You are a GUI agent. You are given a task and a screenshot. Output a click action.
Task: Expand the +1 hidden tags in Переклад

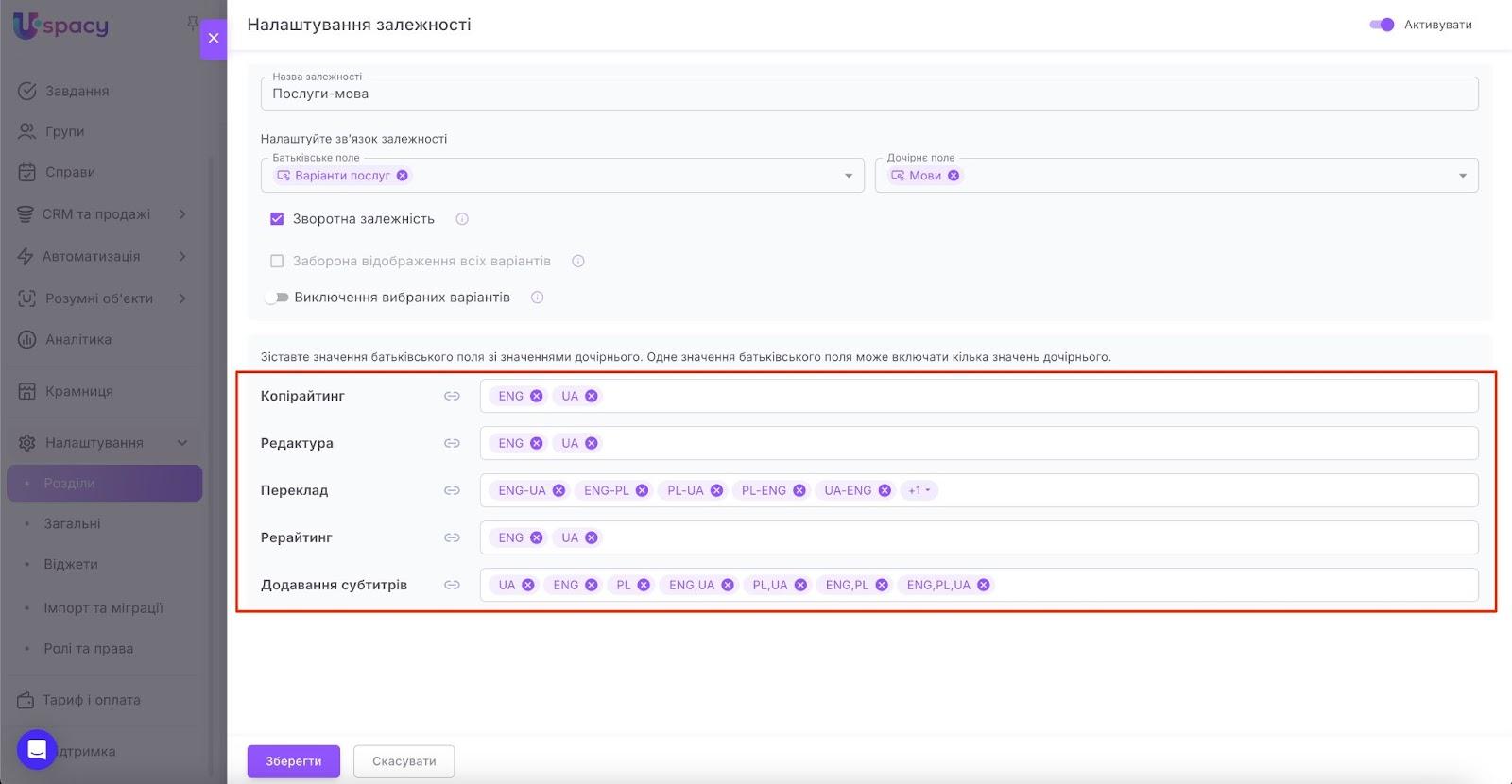(x=919, y=490)
